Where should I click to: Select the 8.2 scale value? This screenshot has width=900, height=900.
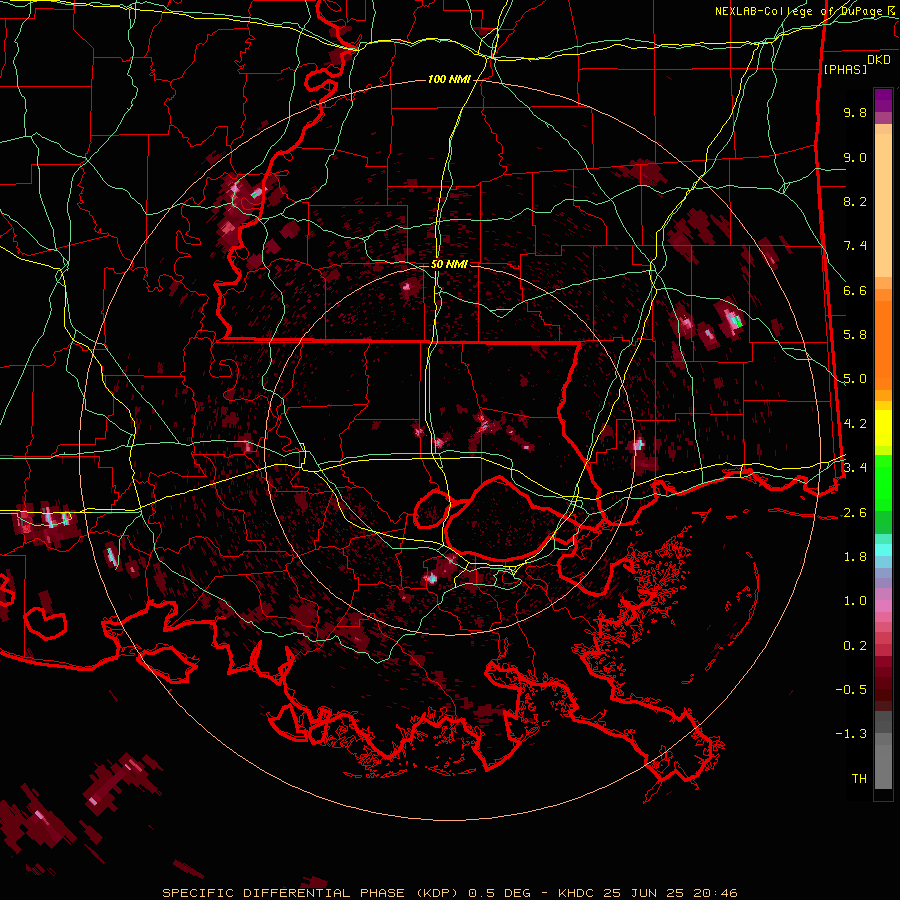pyautogui.click(x=855, y=201)
